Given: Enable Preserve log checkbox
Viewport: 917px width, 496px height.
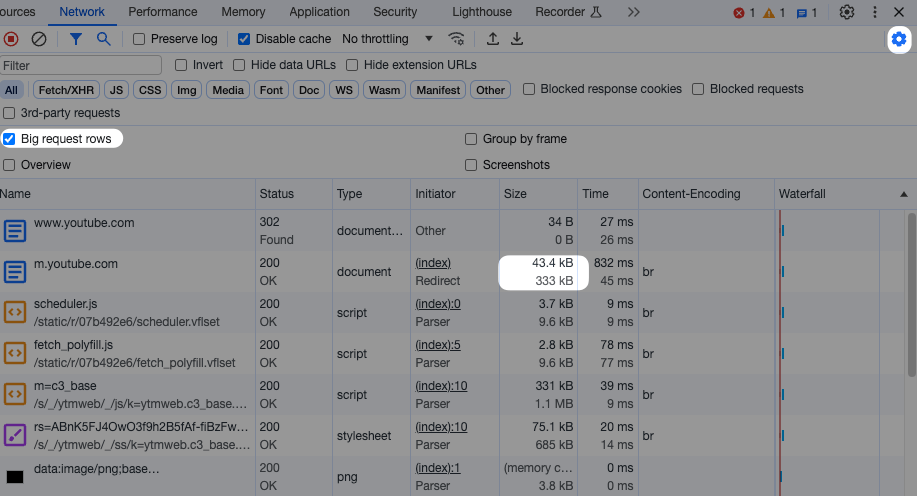Looking at the screenshot, I should tap(139, 39).
